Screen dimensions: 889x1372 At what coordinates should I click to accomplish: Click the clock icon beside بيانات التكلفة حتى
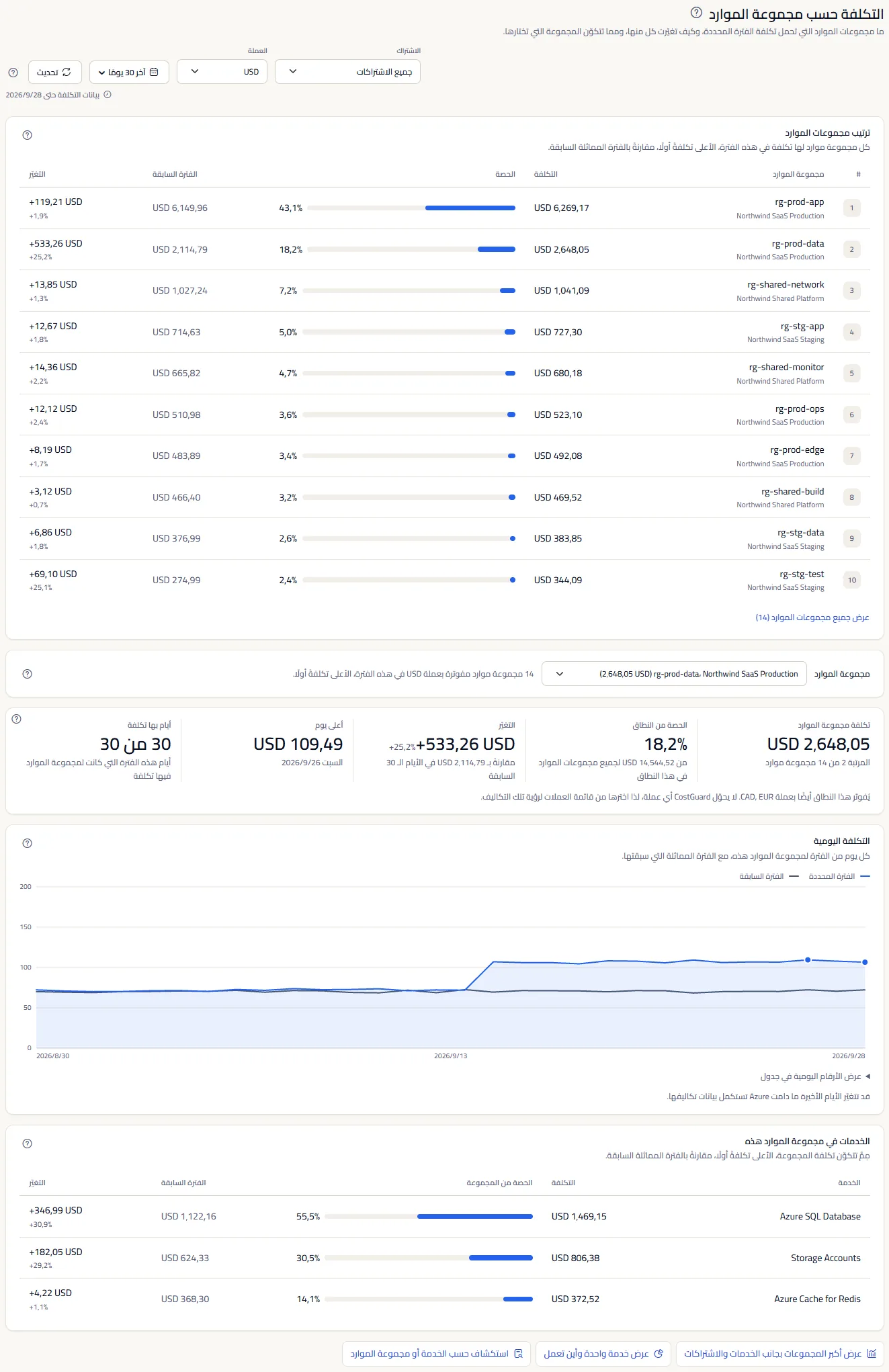[x=108, y=95]
